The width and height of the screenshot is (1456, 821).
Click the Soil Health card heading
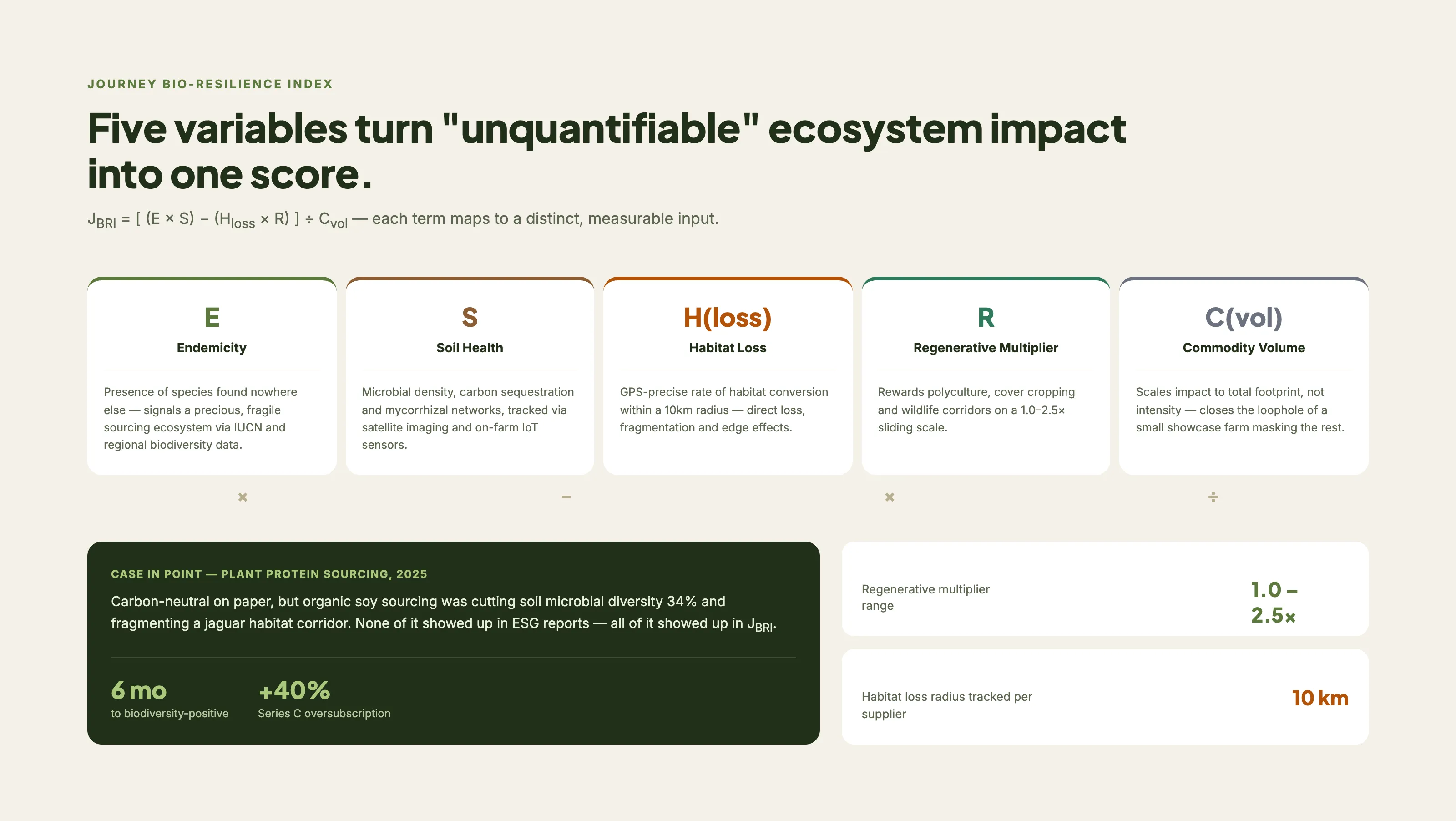pyautogui.click(x=470, y=348)
